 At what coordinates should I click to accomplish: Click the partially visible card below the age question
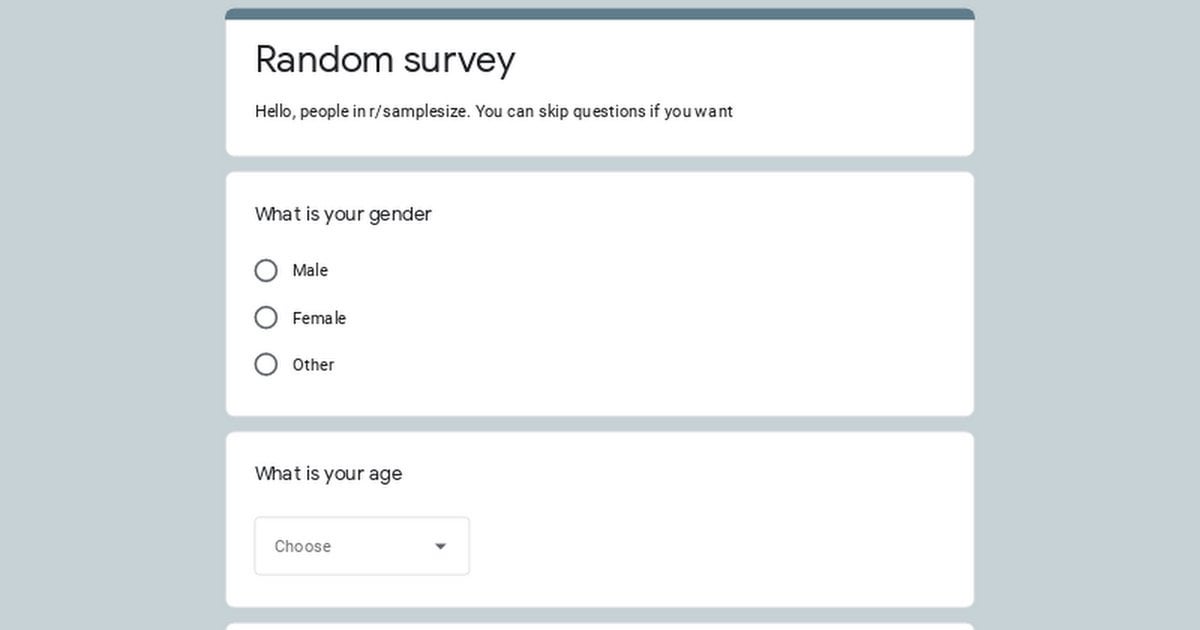point(599,625)
